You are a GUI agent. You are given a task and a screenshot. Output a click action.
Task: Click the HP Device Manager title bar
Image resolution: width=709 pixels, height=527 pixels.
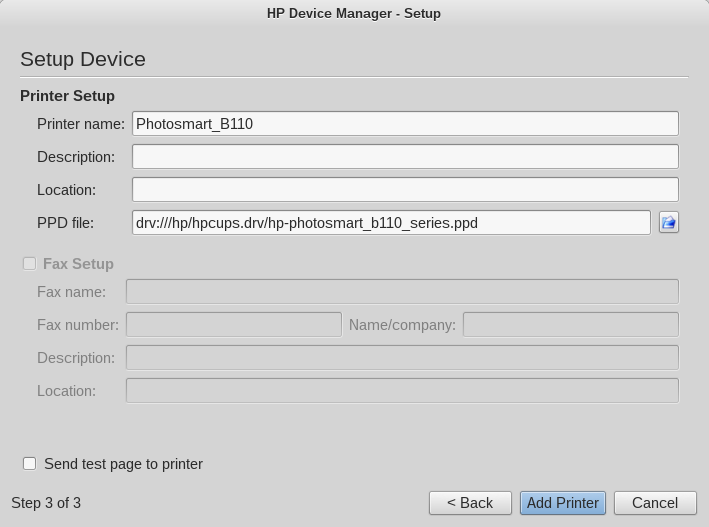tap(354, 13)
